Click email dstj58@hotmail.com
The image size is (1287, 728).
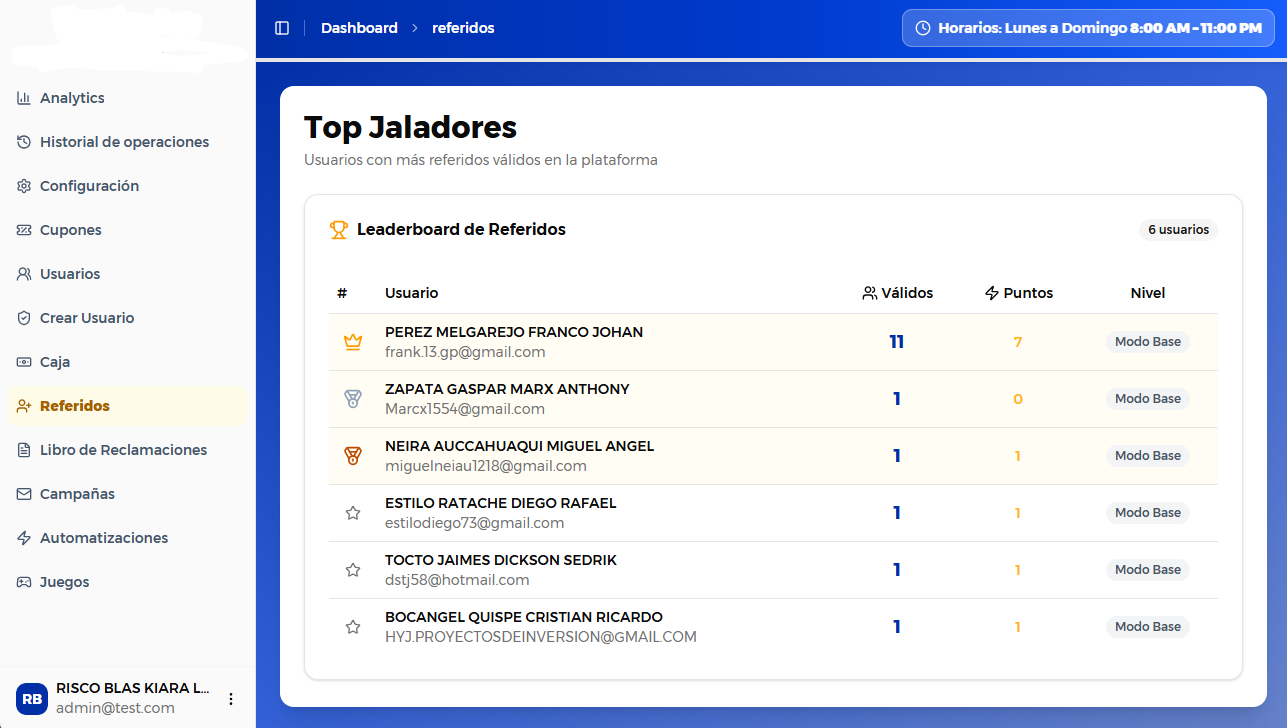[x=457, y=580]
